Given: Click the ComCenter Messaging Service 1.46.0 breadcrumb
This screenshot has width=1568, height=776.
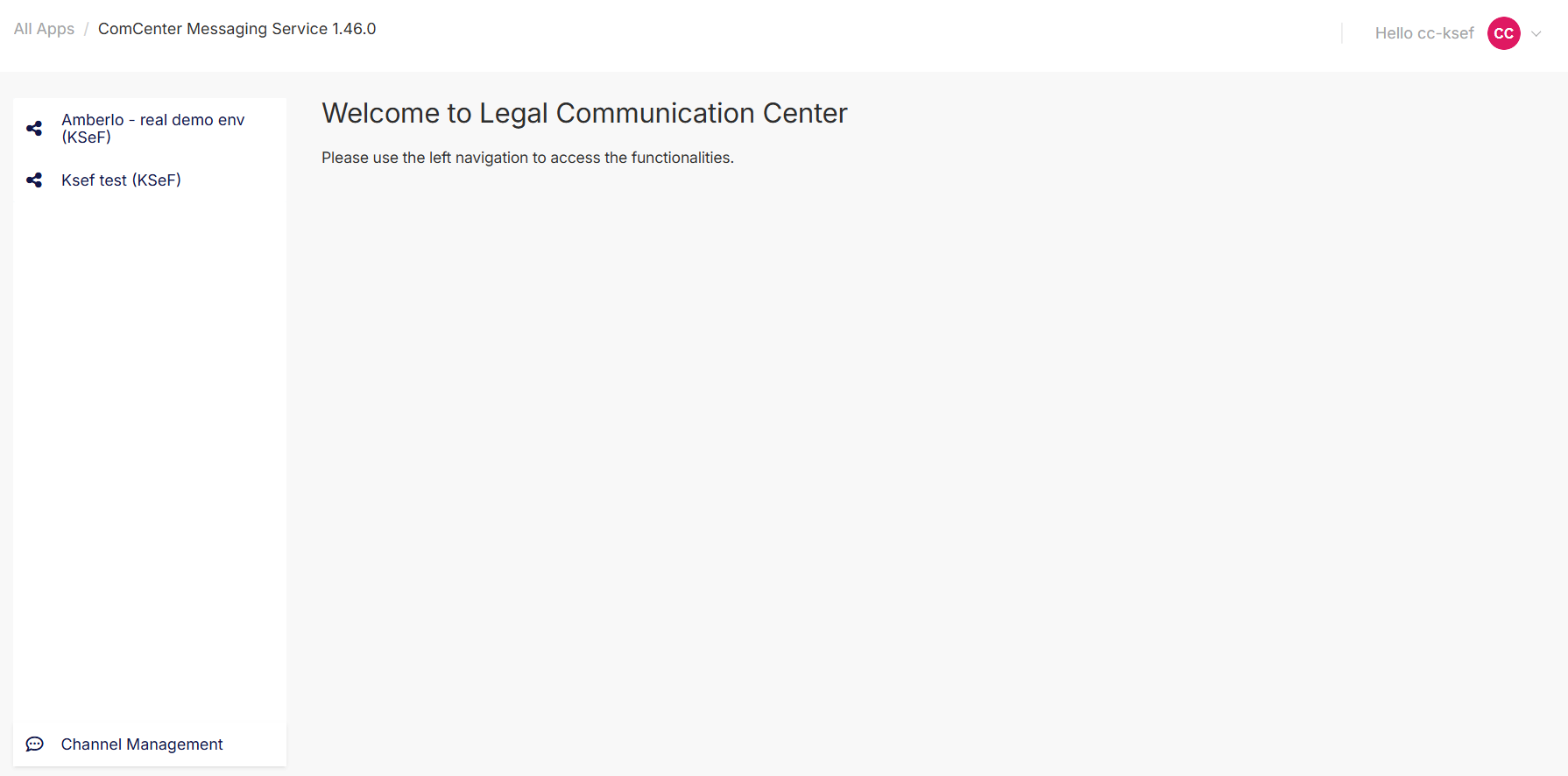Looking at the screenshot, I should click(x=237, y=29).
